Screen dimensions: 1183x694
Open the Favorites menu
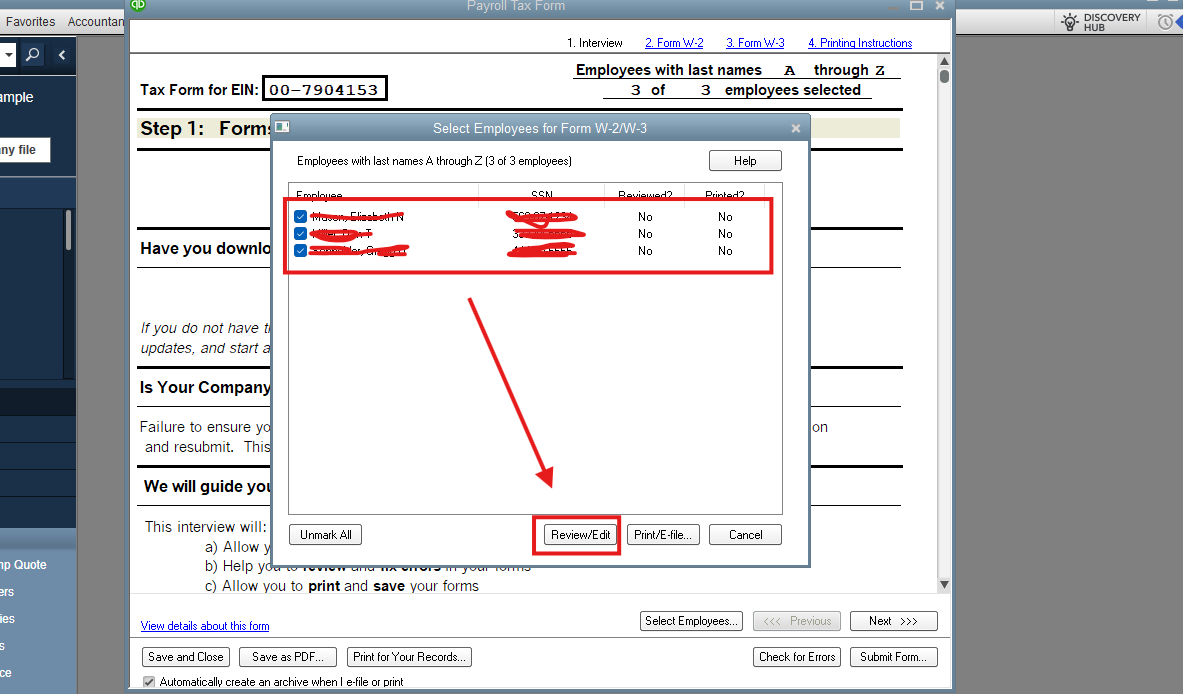(30, 22)
